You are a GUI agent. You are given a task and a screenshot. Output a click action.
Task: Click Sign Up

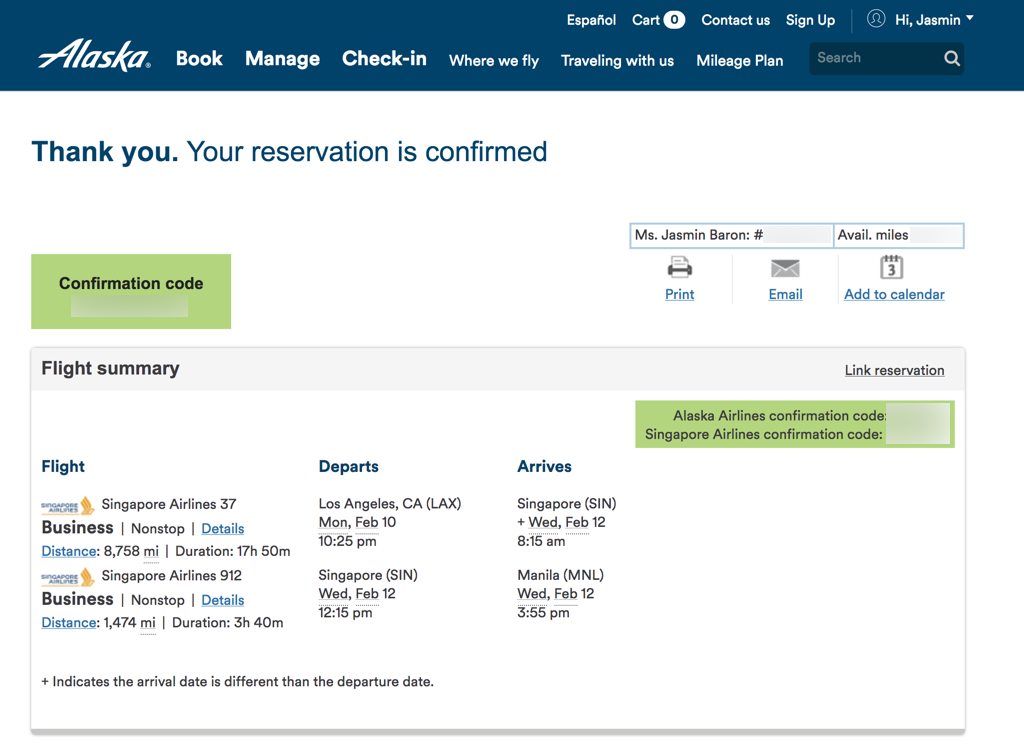coord(810,19)
